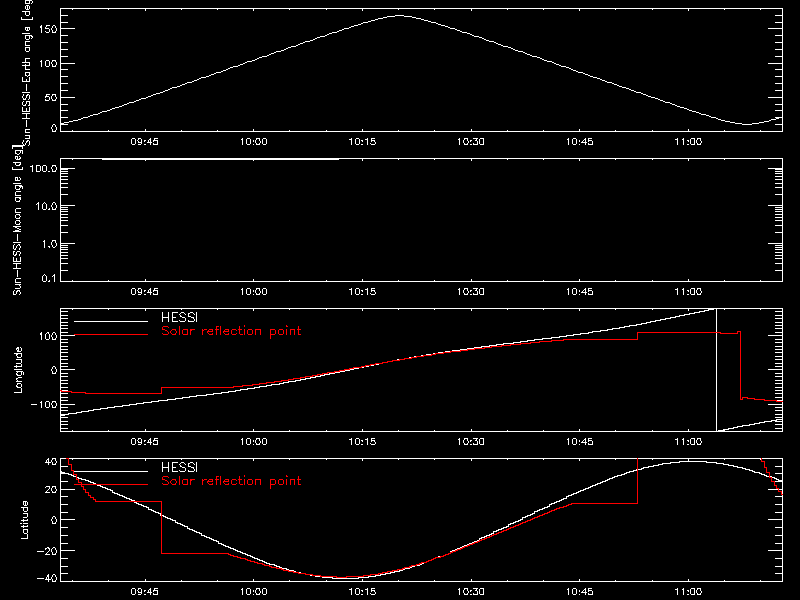800x600 pixels.
Task: Click the 150 tick in Earth angle plot
Action: click(48, 29)
